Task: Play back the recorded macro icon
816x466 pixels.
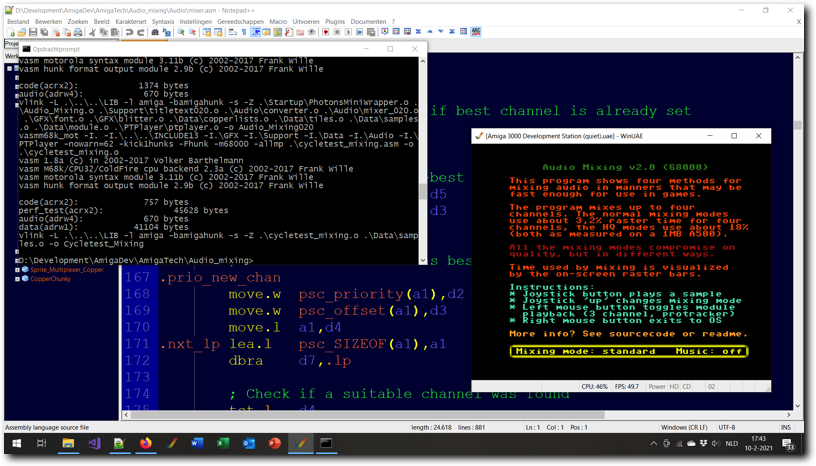Action: pos(348,32)
